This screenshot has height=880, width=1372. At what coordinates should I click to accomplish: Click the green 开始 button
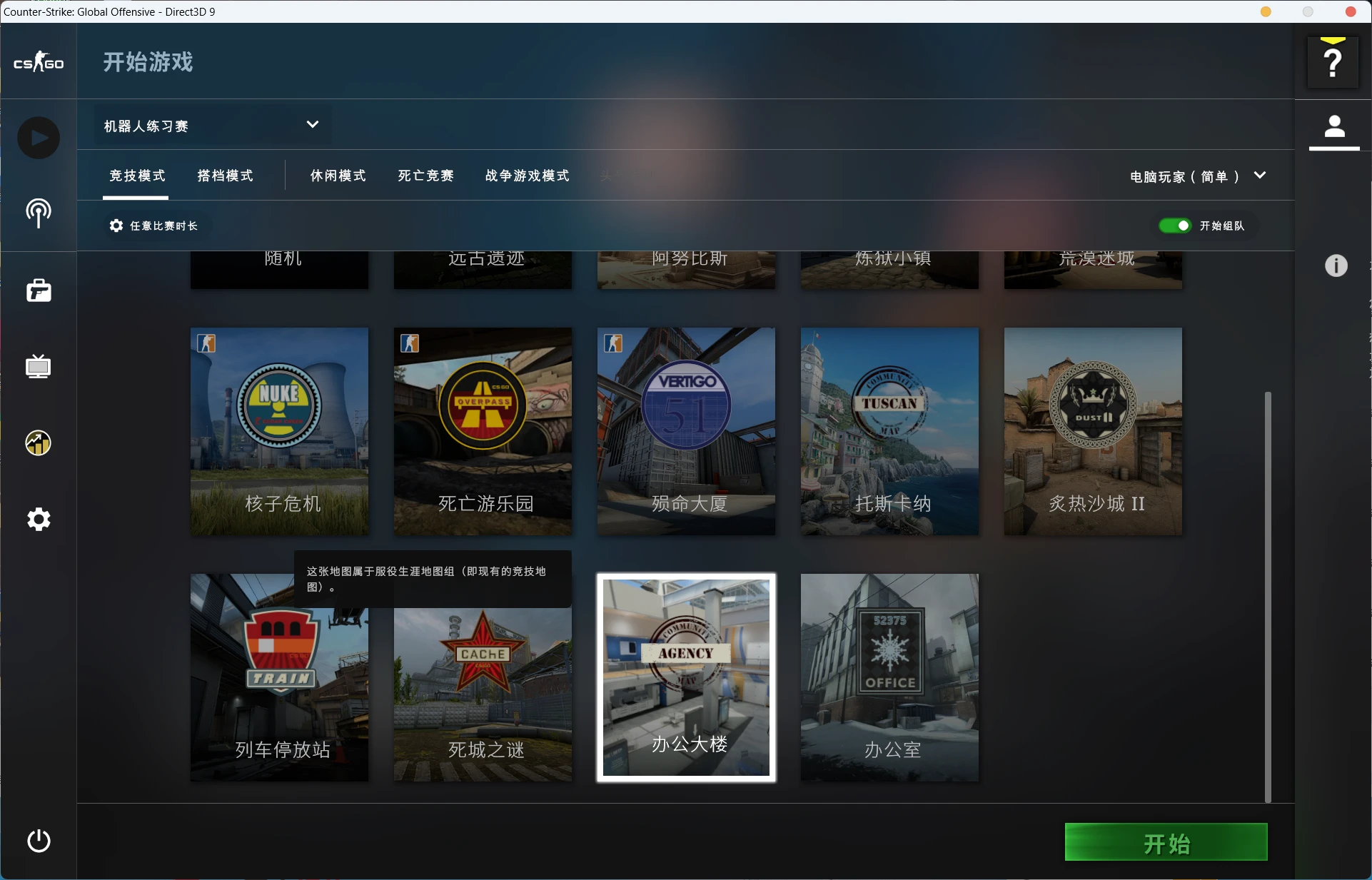coord(1166,842)
